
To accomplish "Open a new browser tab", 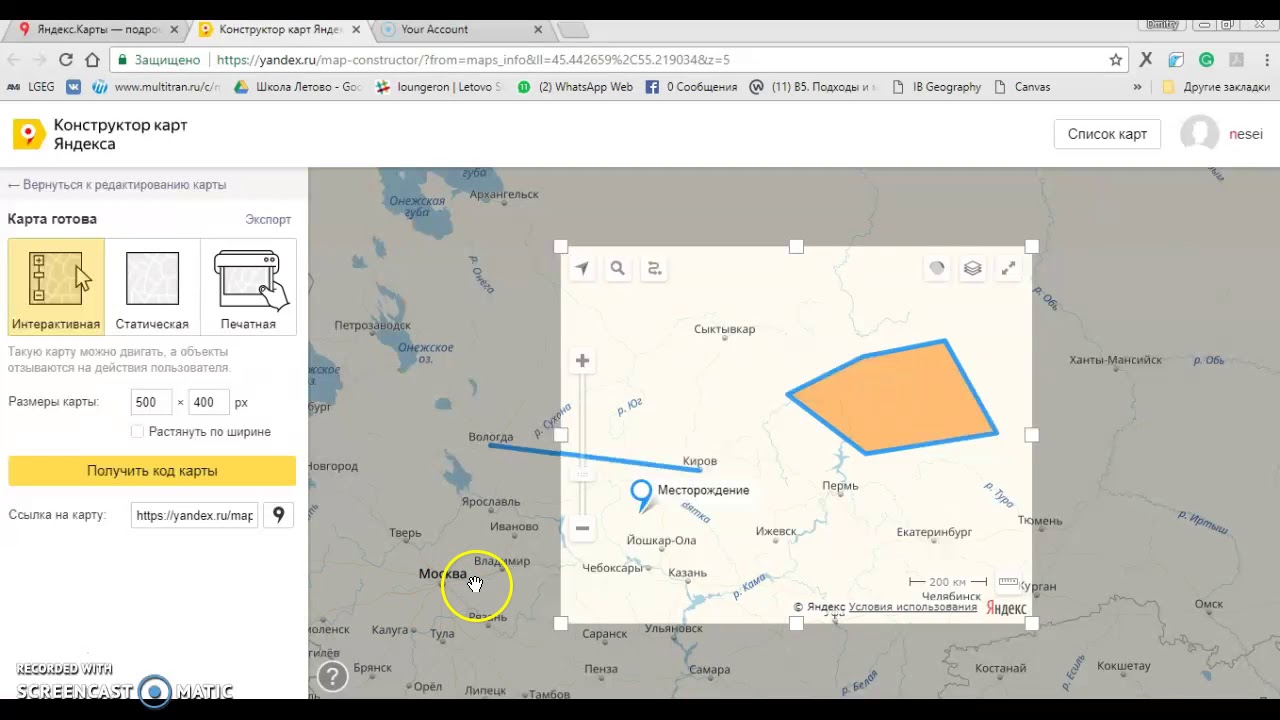I will coord(571,29).
